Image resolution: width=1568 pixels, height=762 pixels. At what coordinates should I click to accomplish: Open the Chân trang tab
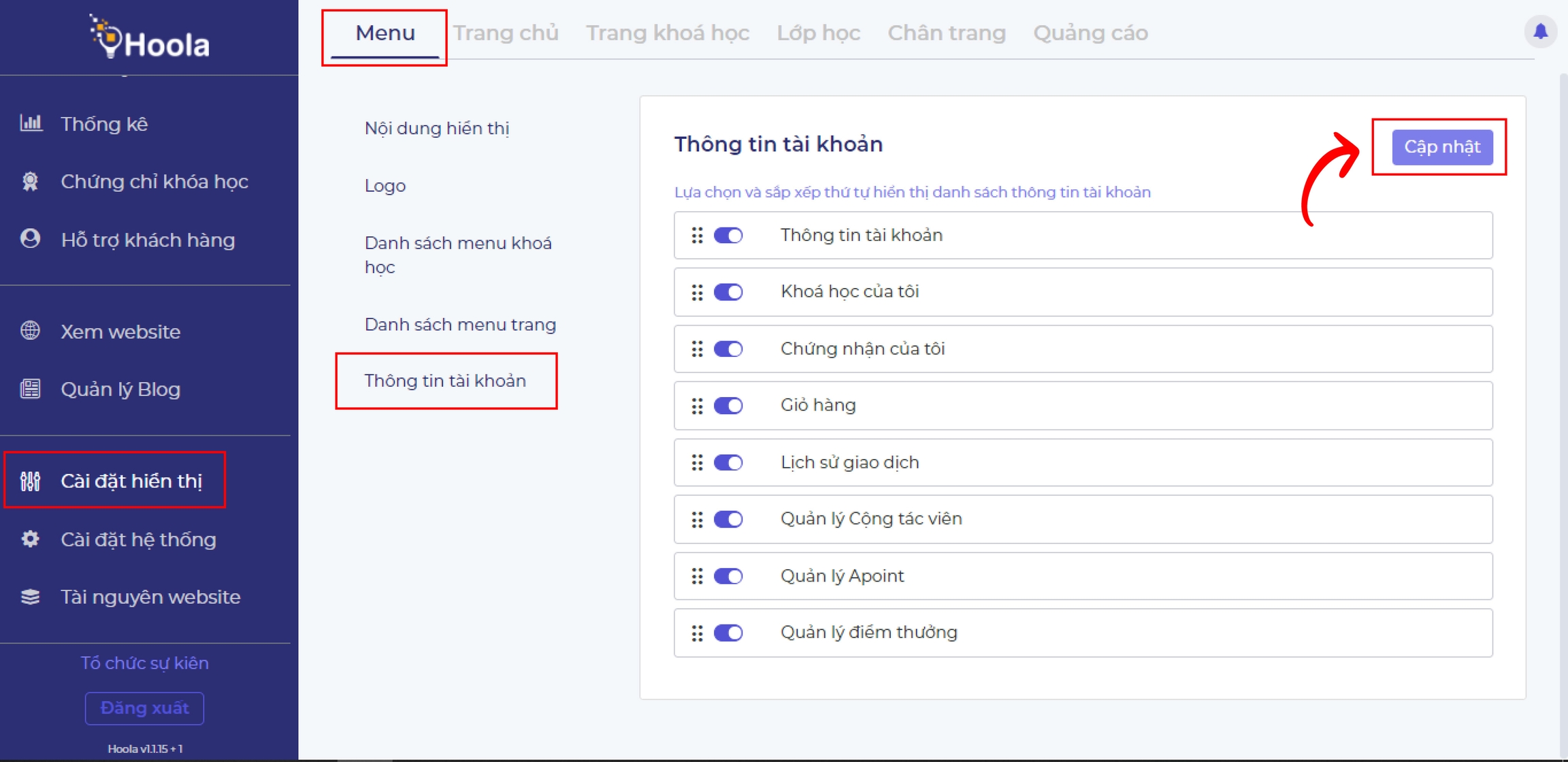point(946,33)
